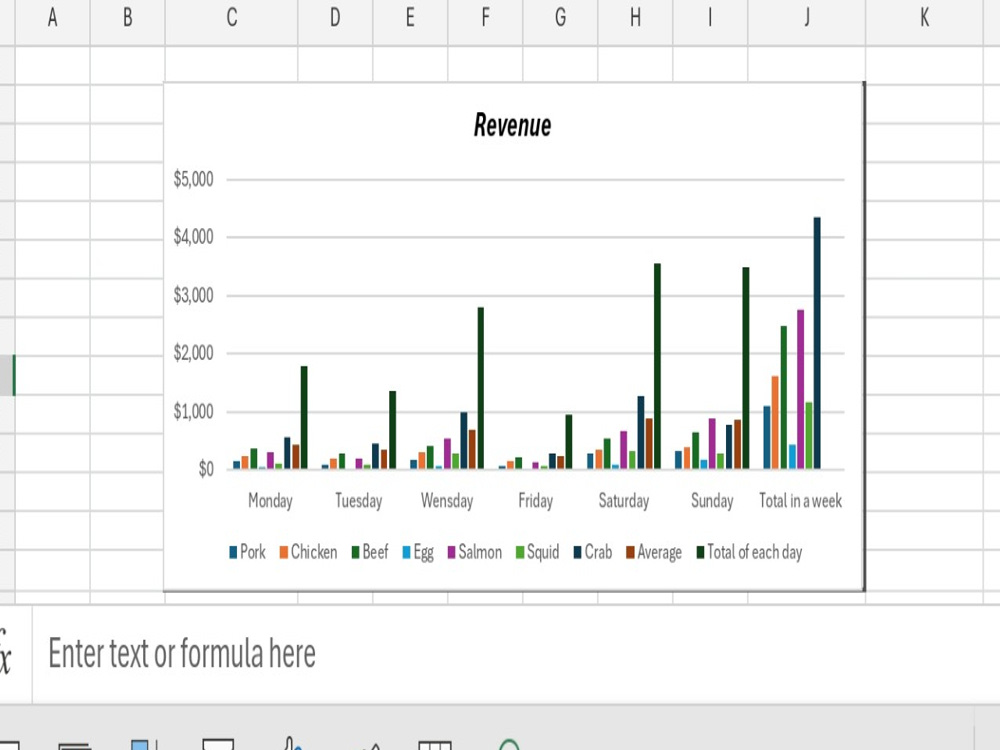The height and width of the screenshot is (750, 1000).
Task: Click the $5,000 axis value
Action: [193, 179]
